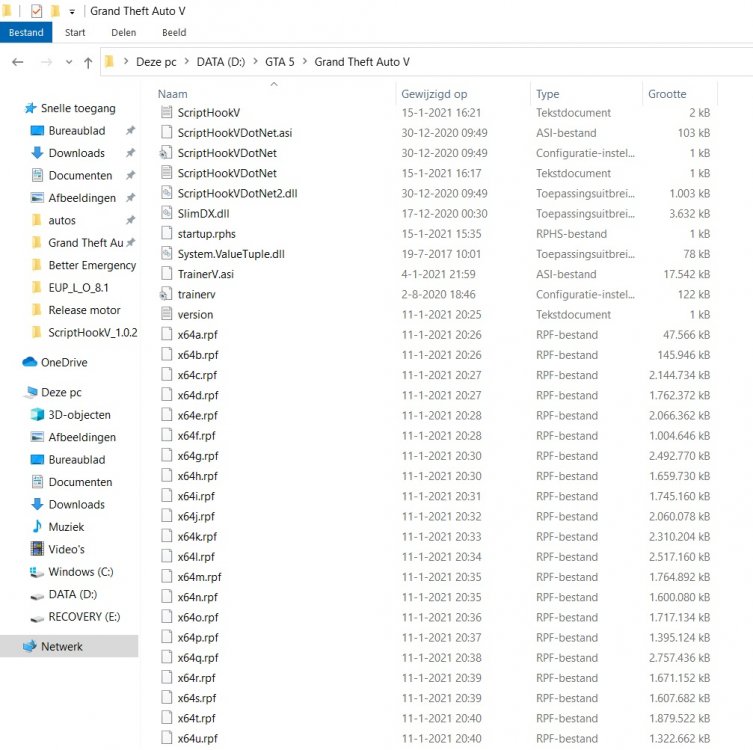Screen dimensions: 753x750
Task: Open the Release motor folder
Action: (x=85, y=310)
